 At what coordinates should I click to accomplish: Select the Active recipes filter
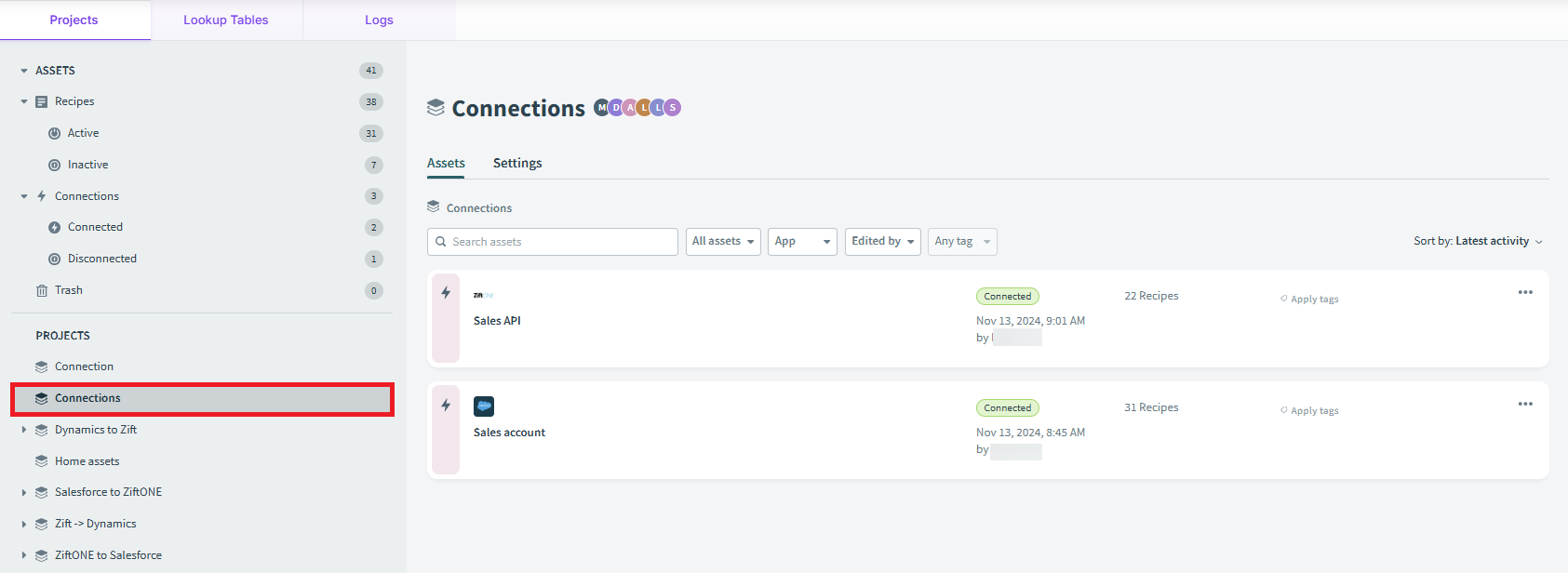(x=83, y=133)
